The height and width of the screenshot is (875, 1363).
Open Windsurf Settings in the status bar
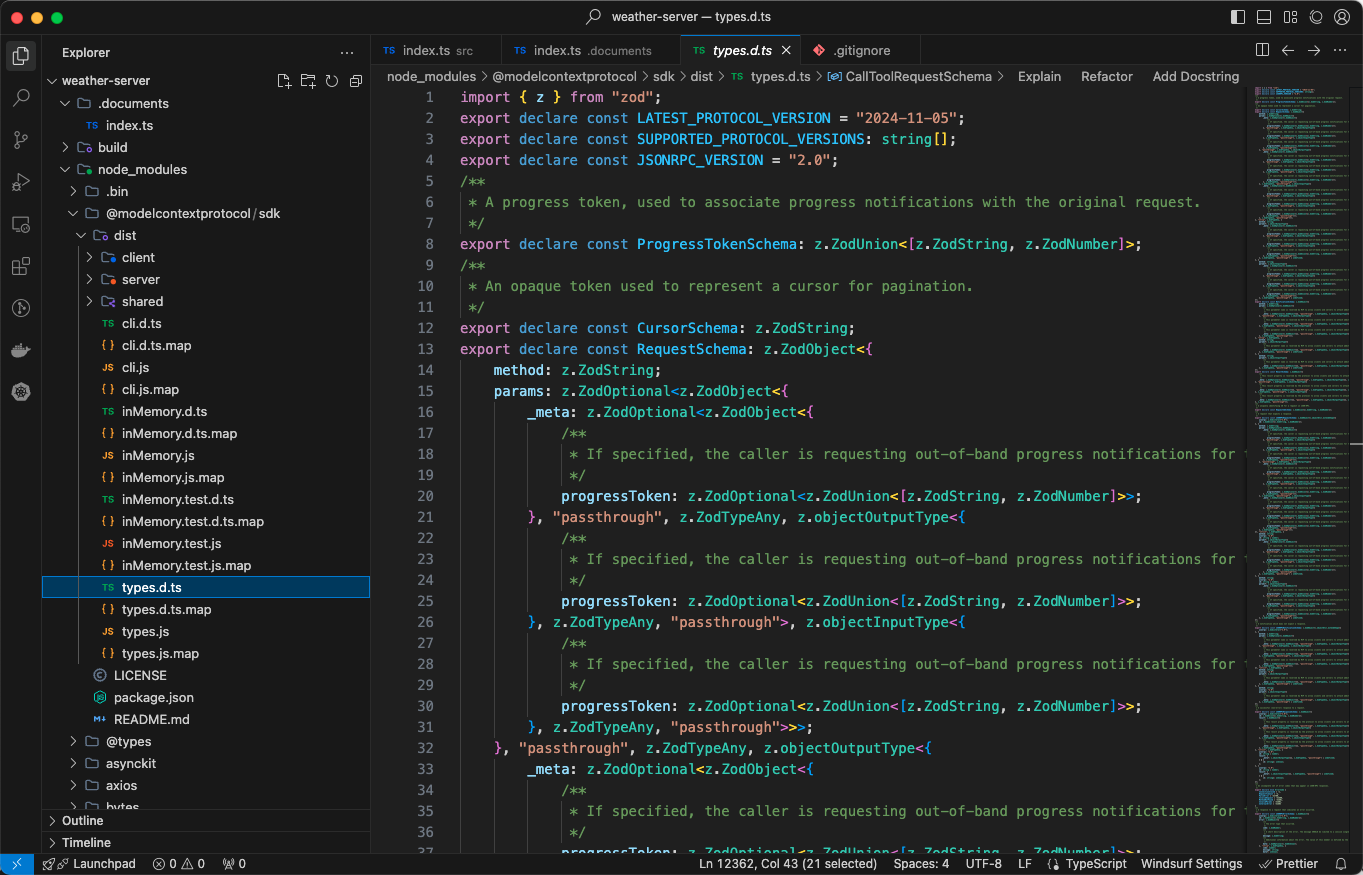[1191, 864]
